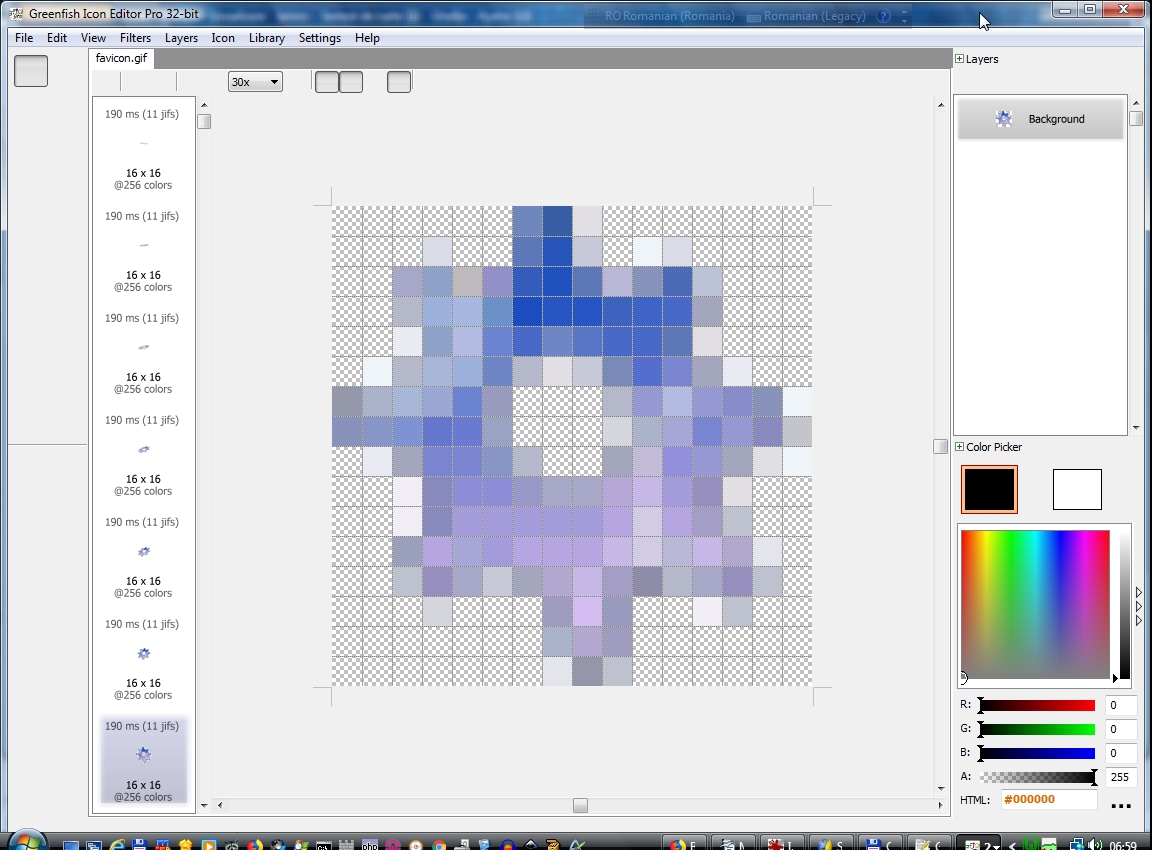
Task: Open the 30x zoom dropdown
Action: click(x=255, y=82)
